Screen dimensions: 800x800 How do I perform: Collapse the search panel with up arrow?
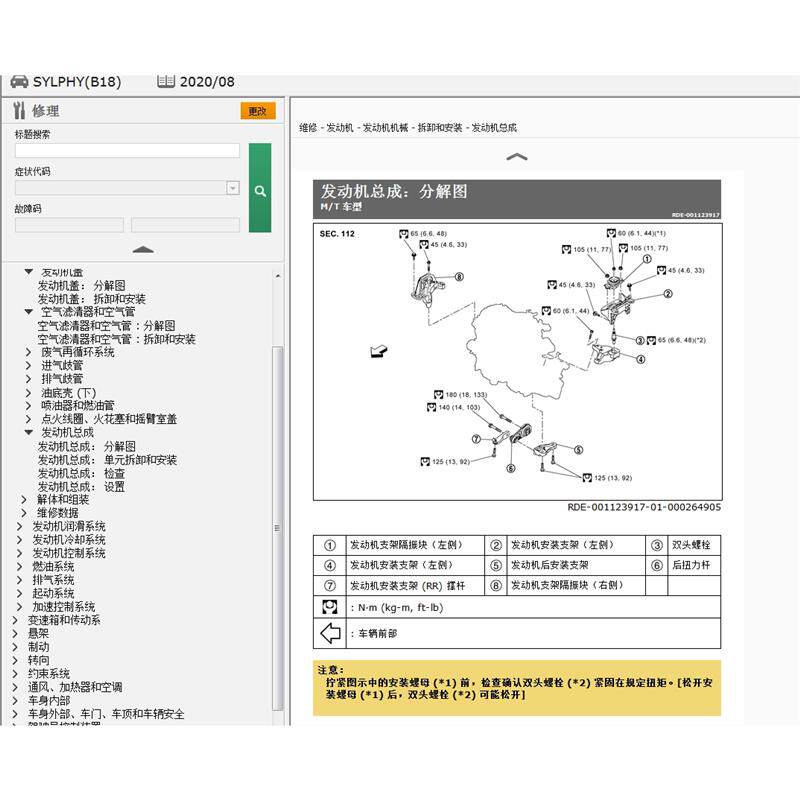(x=143, y=249)
